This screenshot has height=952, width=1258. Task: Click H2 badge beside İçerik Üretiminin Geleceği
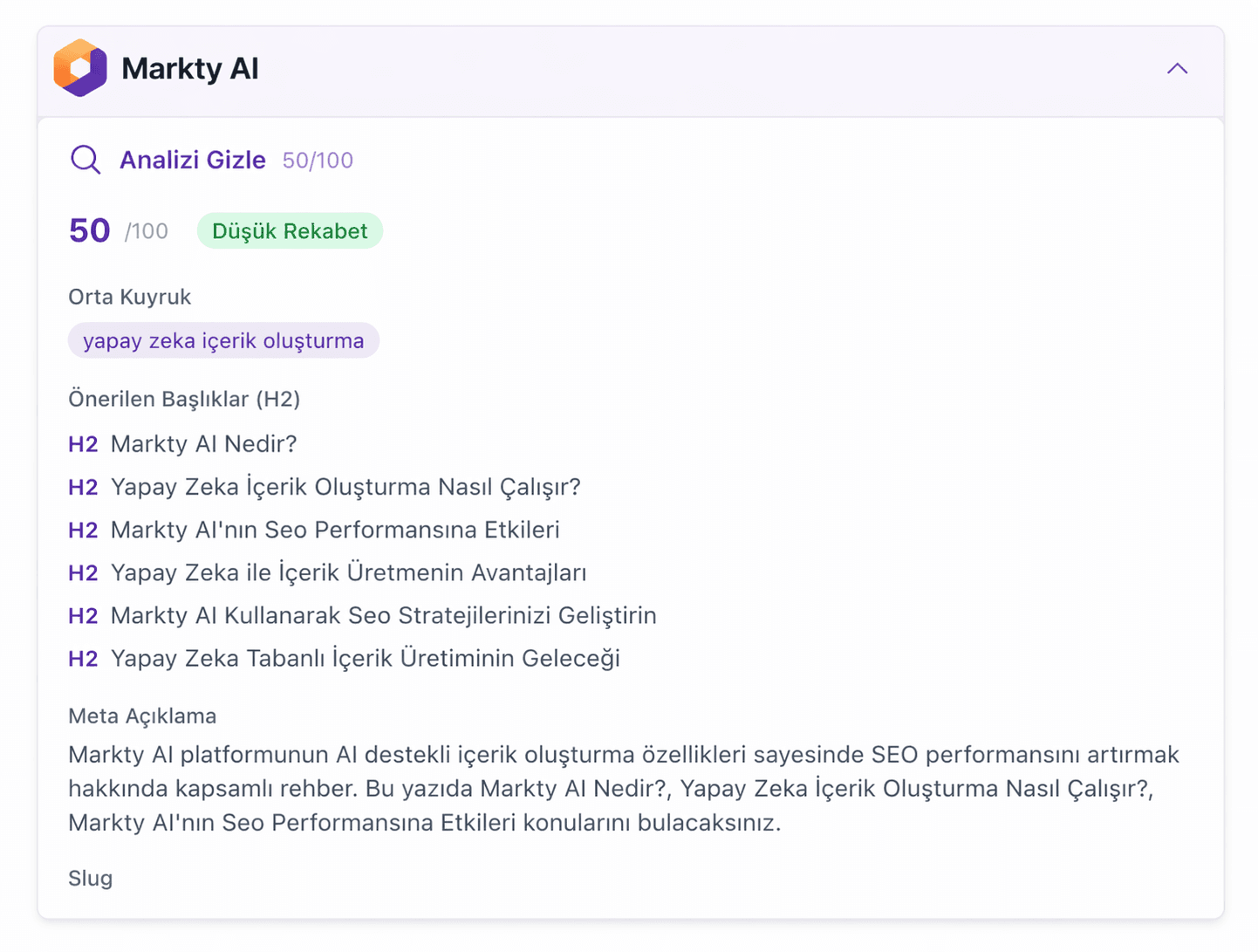point(83,658)
